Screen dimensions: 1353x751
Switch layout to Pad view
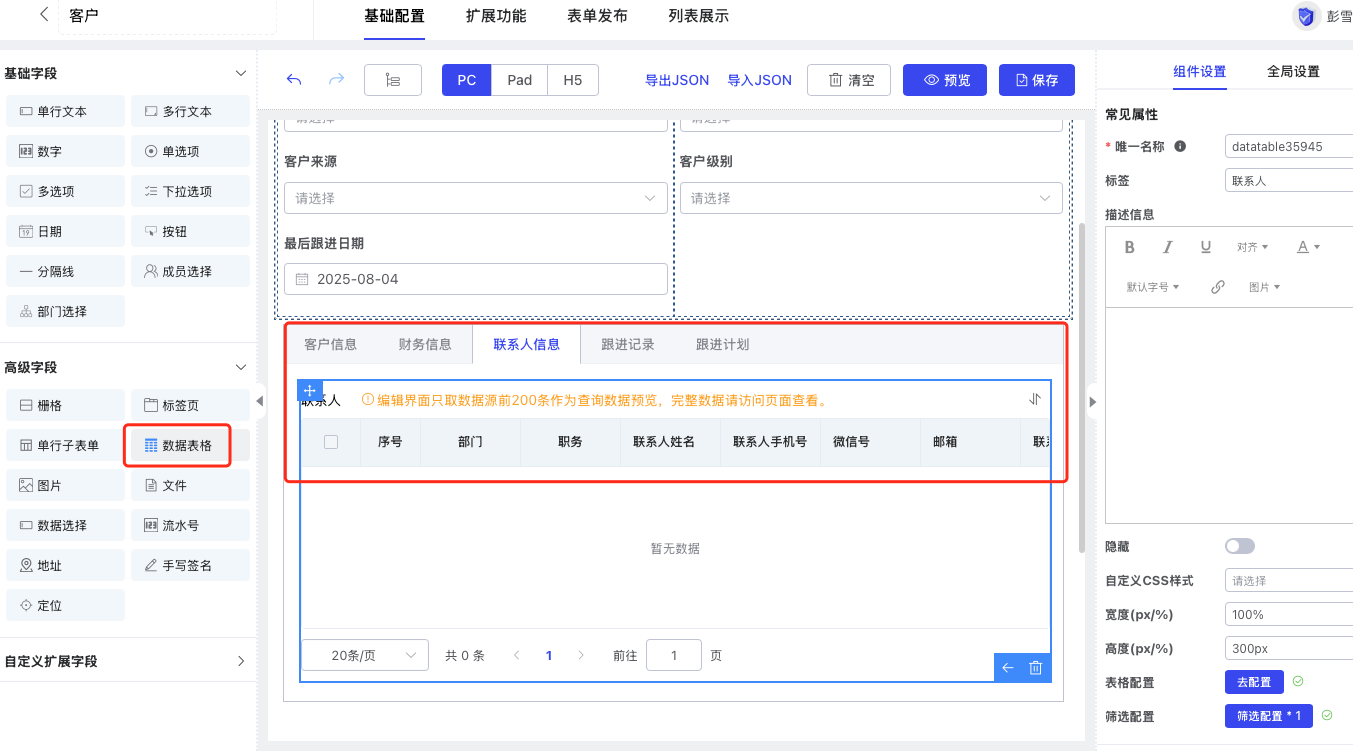pyautogui.click(x=520, y=80)
